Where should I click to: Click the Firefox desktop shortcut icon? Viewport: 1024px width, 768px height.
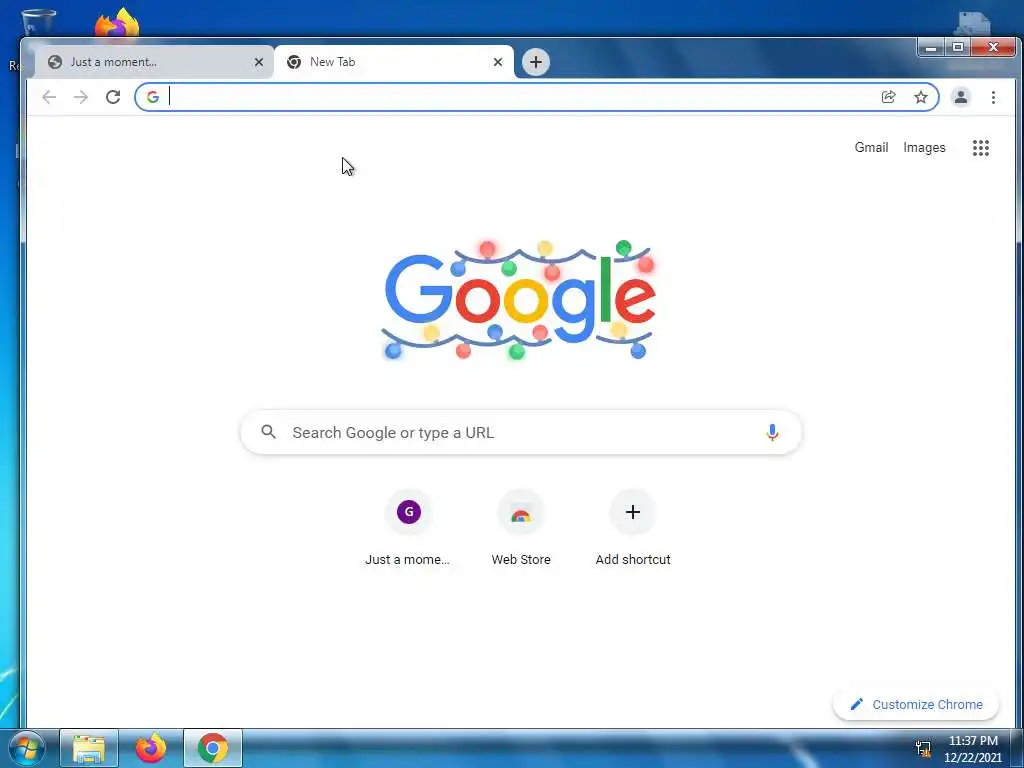point(118,25)
